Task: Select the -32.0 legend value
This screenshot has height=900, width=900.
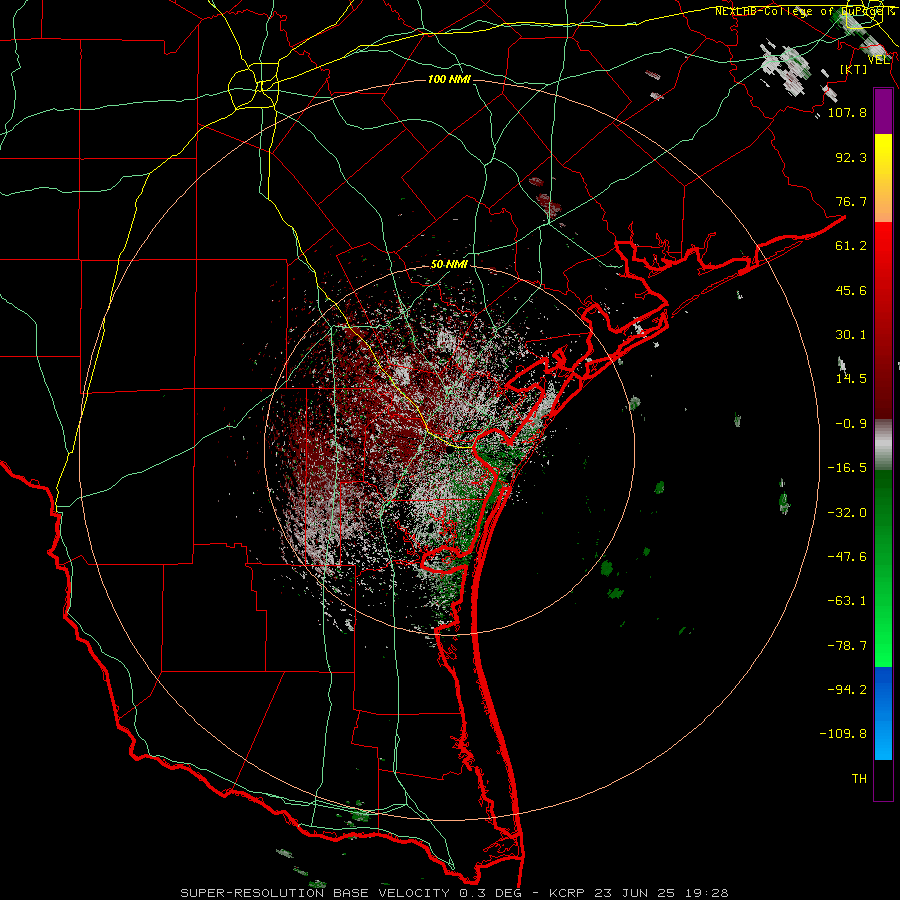Action: pyautogui.click(x=847, y=513)
